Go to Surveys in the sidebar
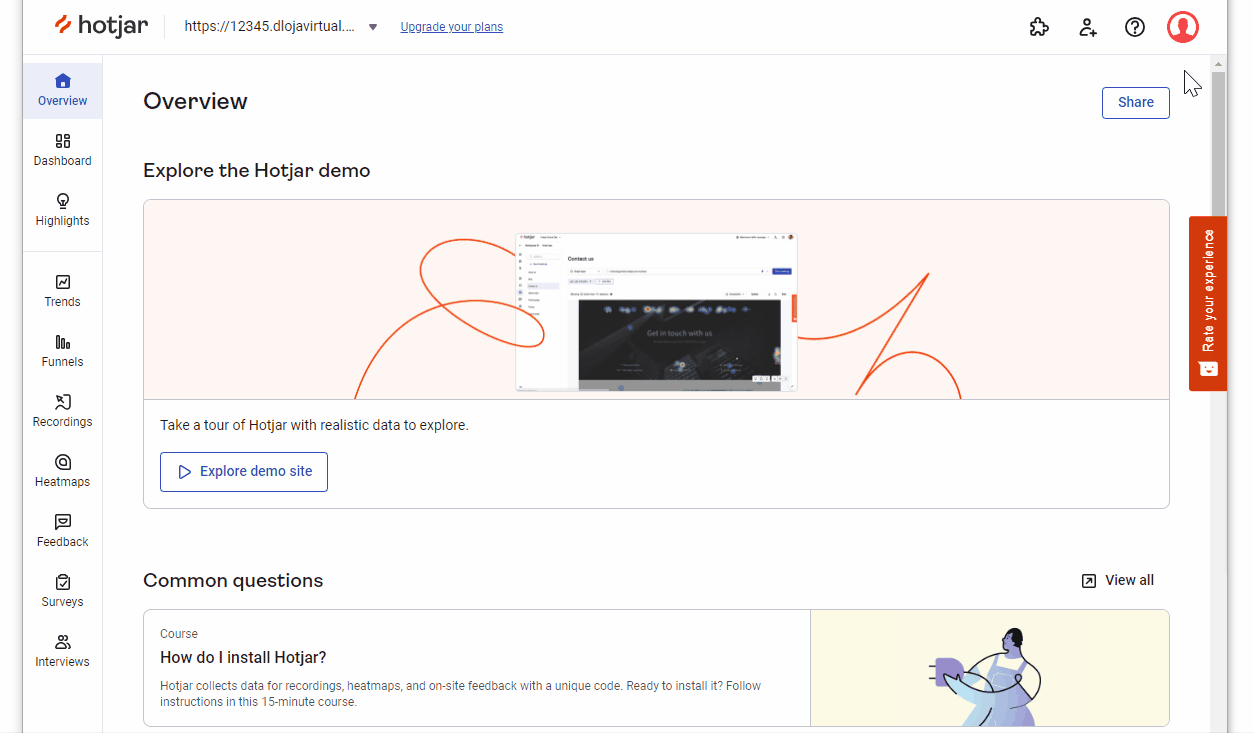 point(63,591)
